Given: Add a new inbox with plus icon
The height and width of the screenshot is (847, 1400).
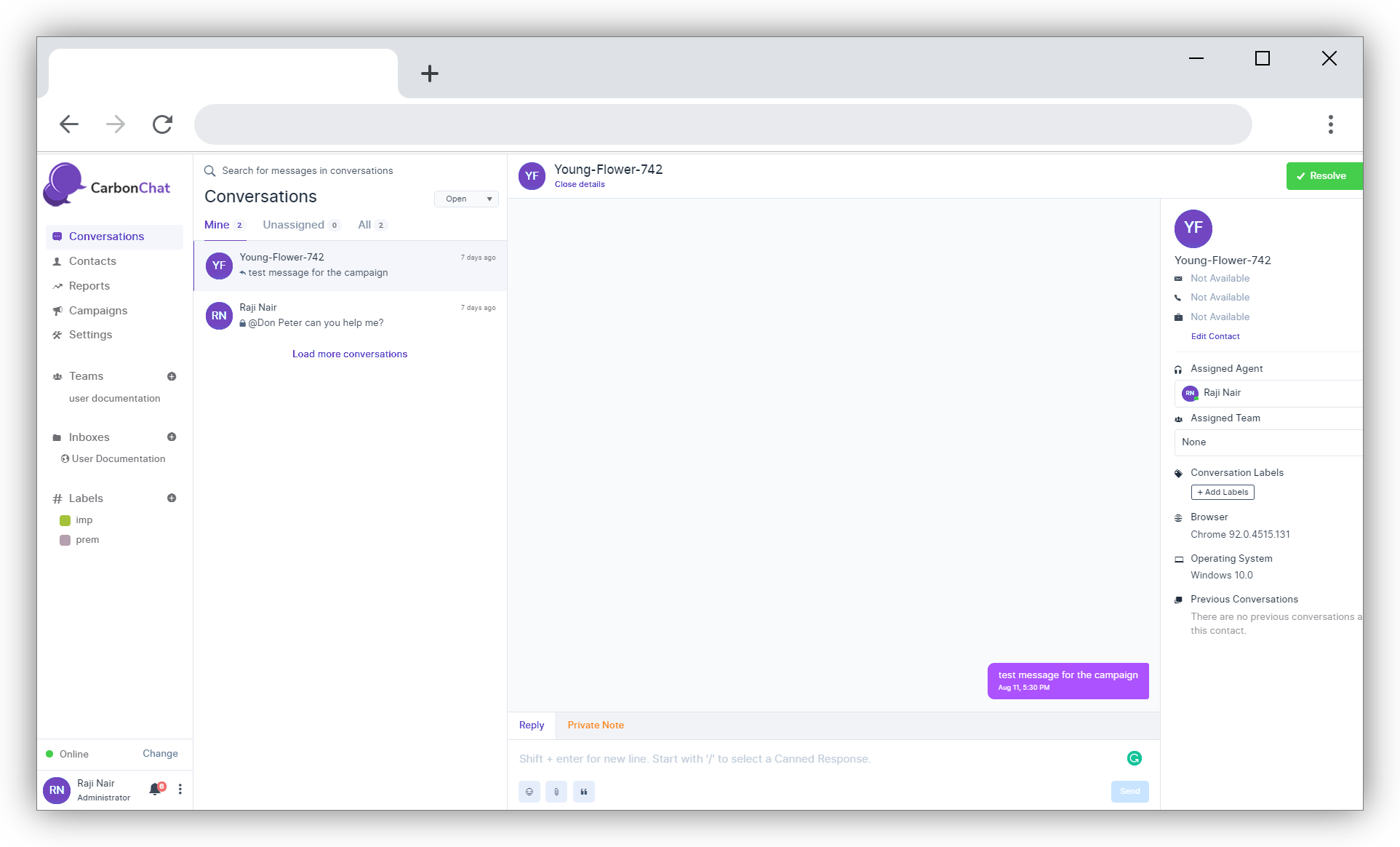Looking at the screenshot, I should pos(172,437).
